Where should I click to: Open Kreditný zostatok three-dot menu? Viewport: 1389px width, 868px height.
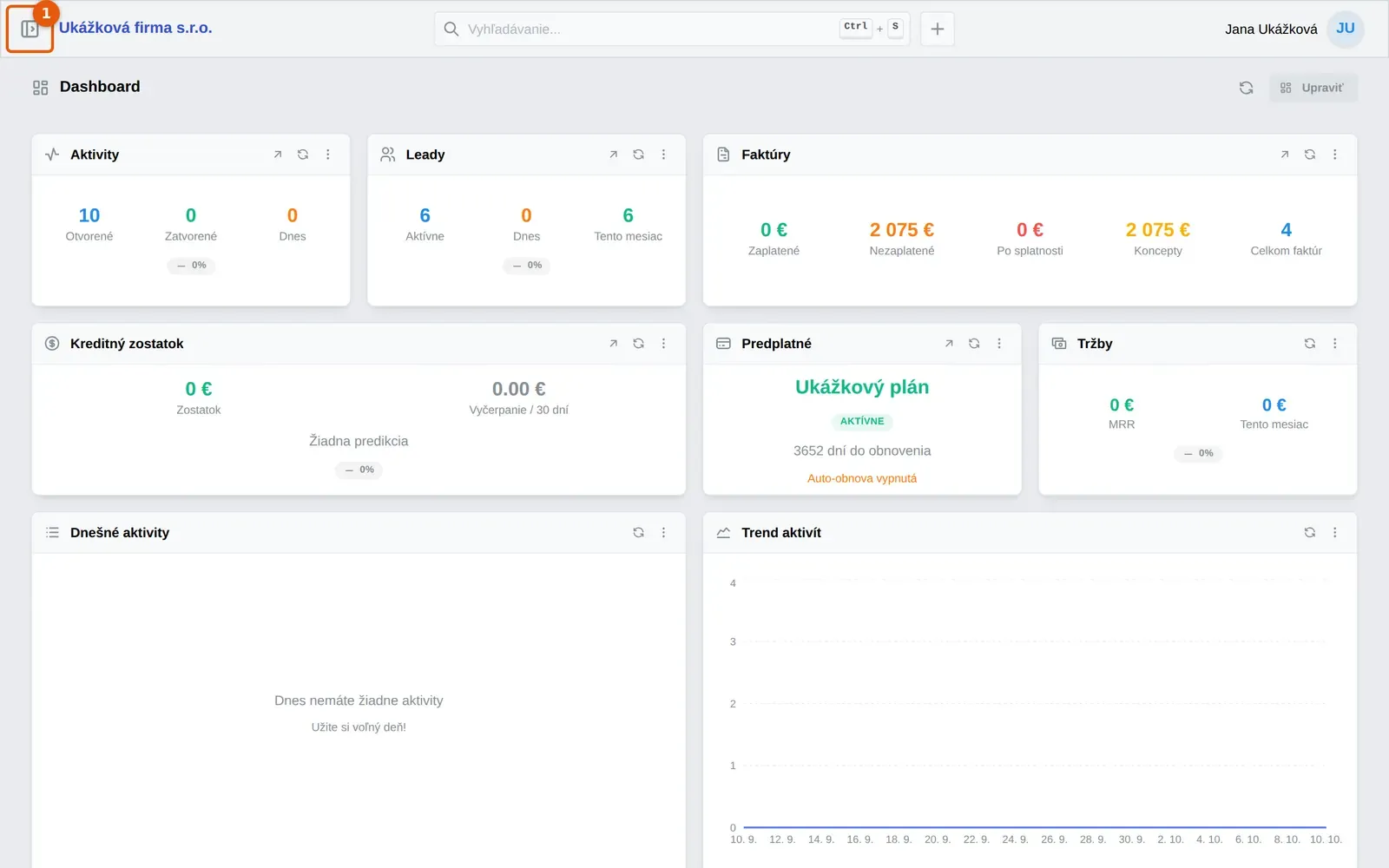[664, 344]
